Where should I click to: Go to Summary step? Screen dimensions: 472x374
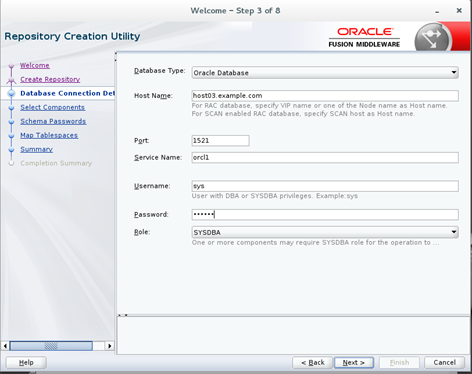pos(36,149)
